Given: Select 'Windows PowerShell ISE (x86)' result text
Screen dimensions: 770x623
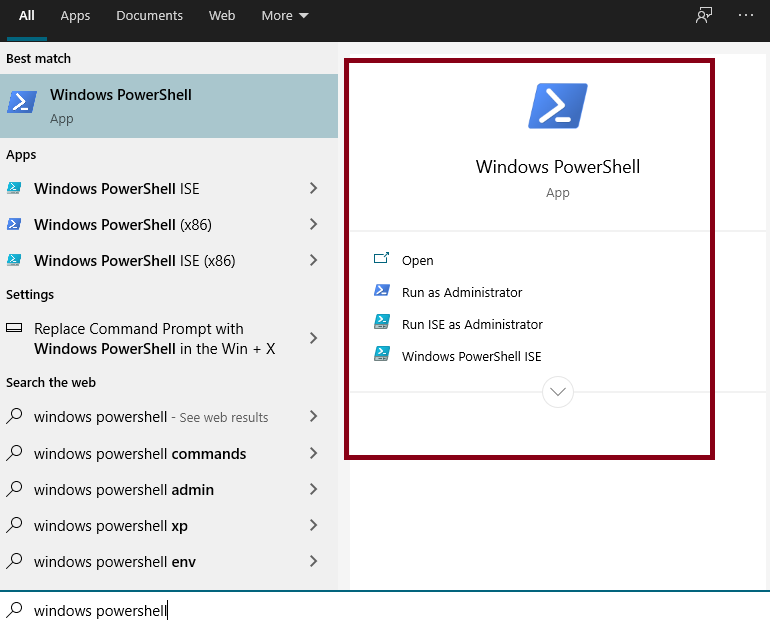Looking at the screenshot, I should [135, 260].
